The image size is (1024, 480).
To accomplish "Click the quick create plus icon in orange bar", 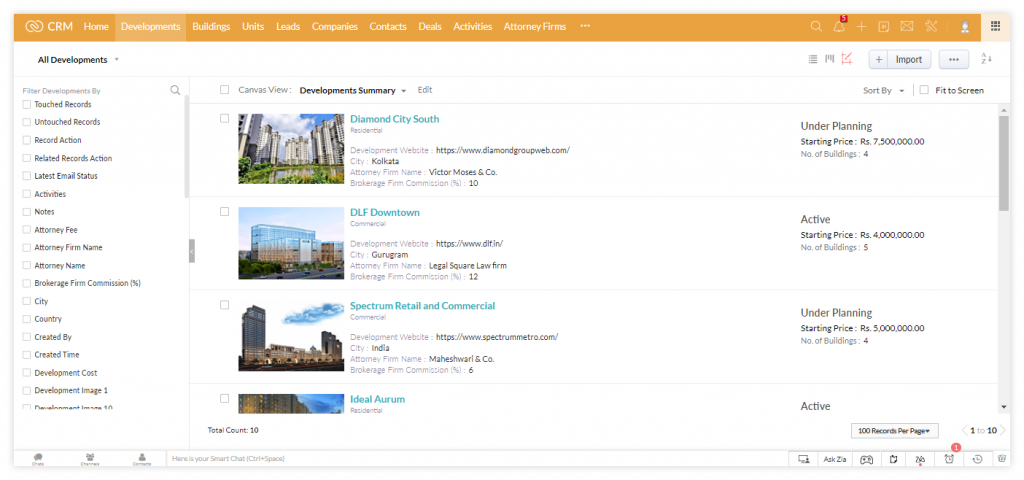I will coord(861,27).
